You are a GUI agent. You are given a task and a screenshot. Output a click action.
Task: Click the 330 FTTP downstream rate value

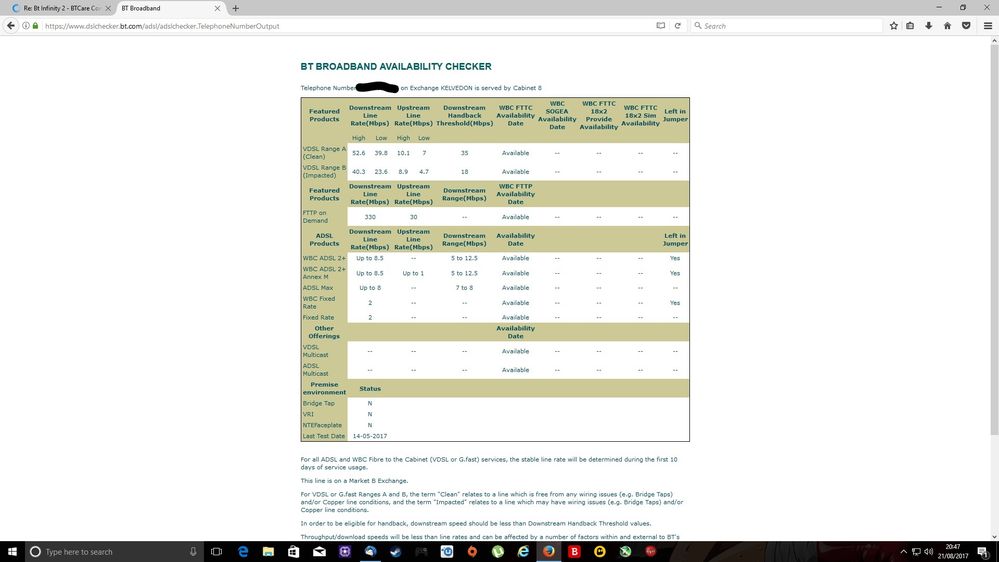[370, 217]
